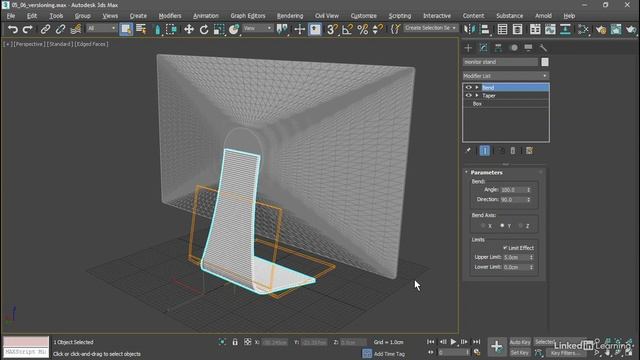Click the Auto Key button

pyautogui.click(x=520, y=342)
